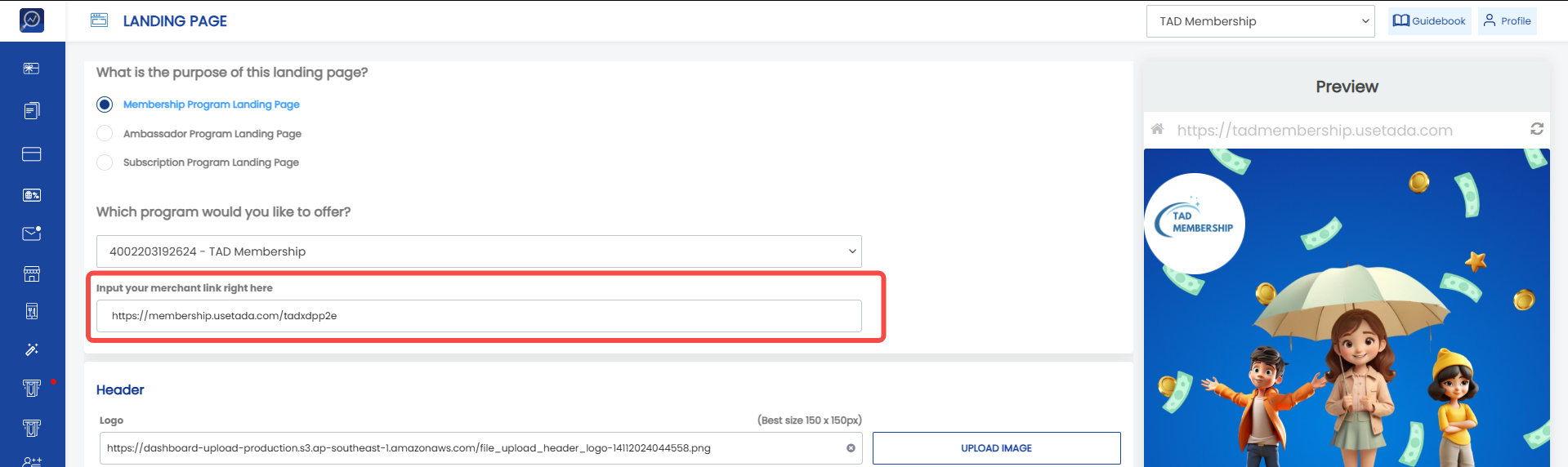Expand the program dropdown showing 4002203192624
1568x467 pixels.
pyautogui.click(x=479, y=251)
